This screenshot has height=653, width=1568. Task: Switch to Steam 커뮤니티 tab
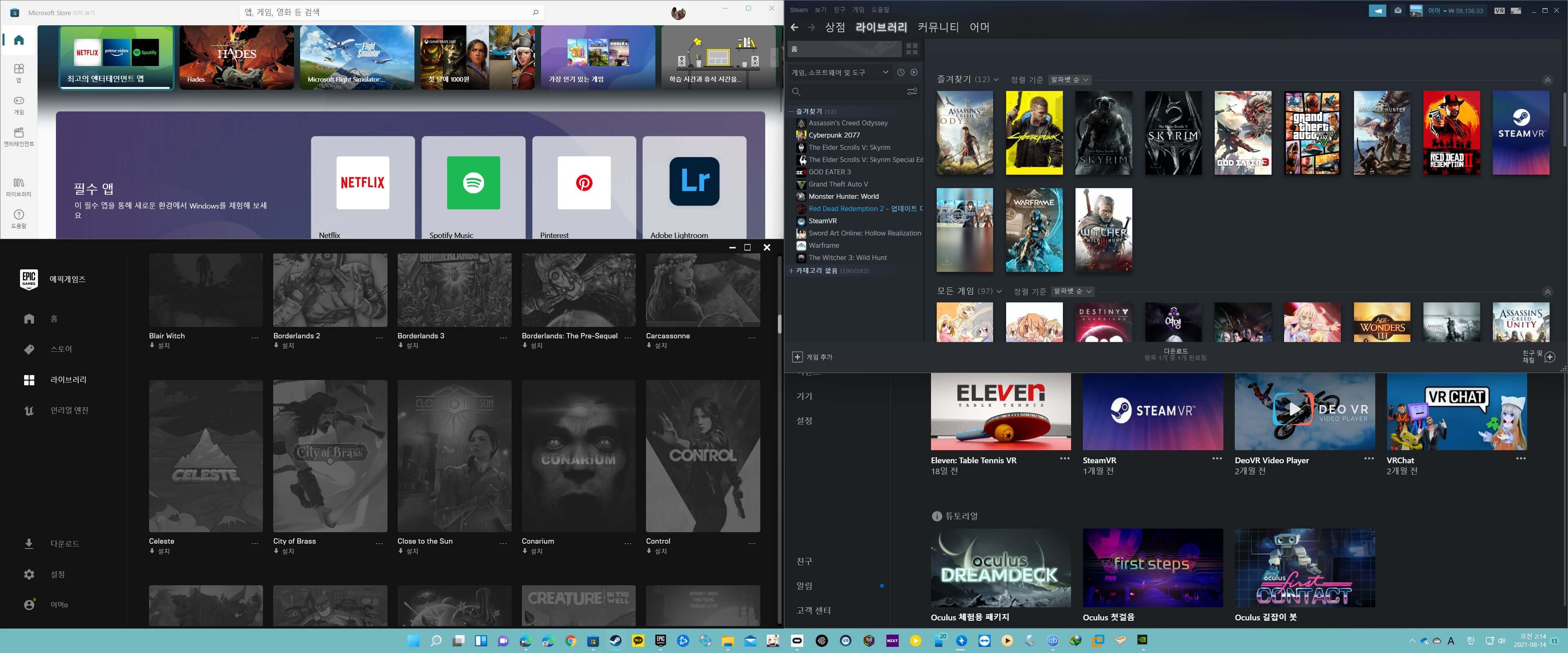click(x=938, y=27)
